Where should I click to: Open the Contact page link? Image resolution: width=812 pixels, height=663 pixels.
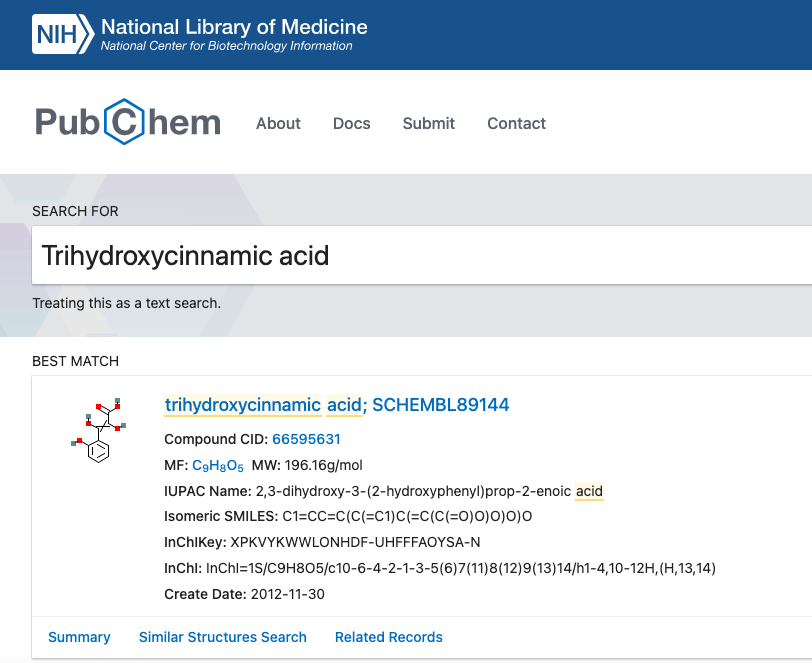tap(516, 123)
